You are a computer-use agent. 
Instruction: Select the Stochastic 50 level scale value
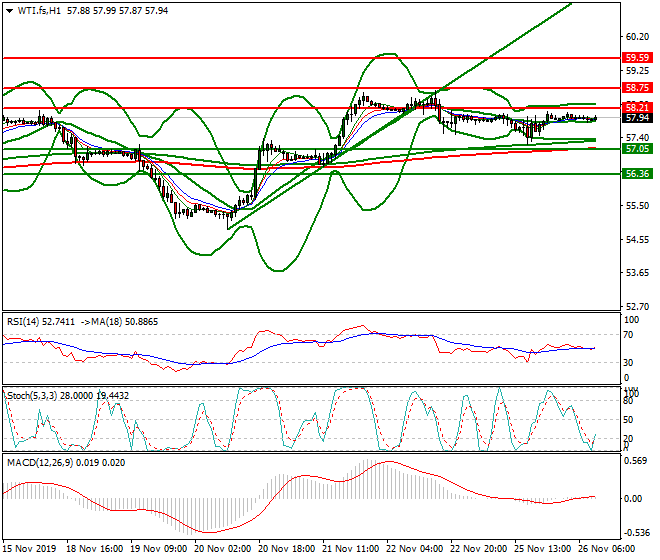click(628, 420)
